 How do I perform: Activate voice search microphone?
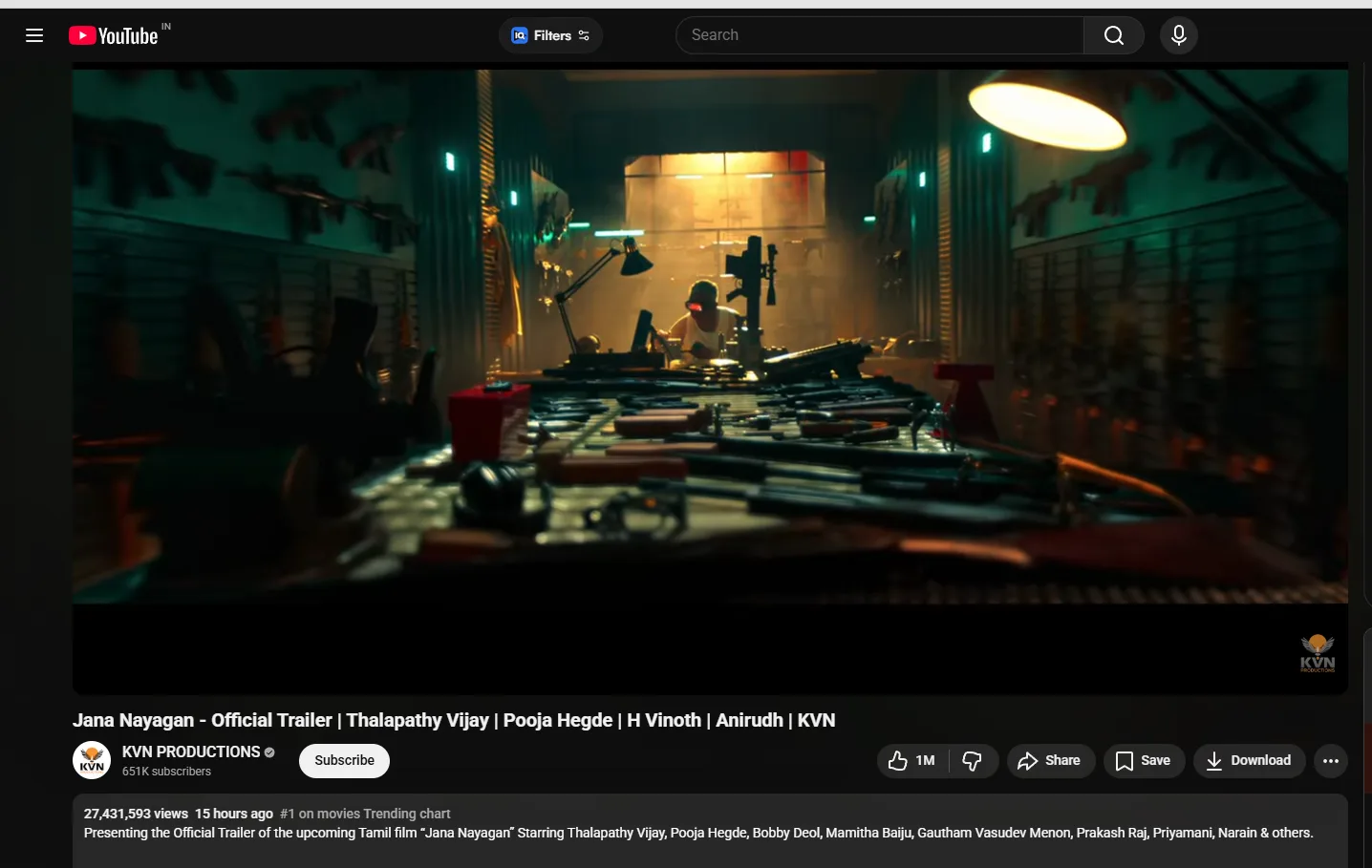[x=1178, y=35]
